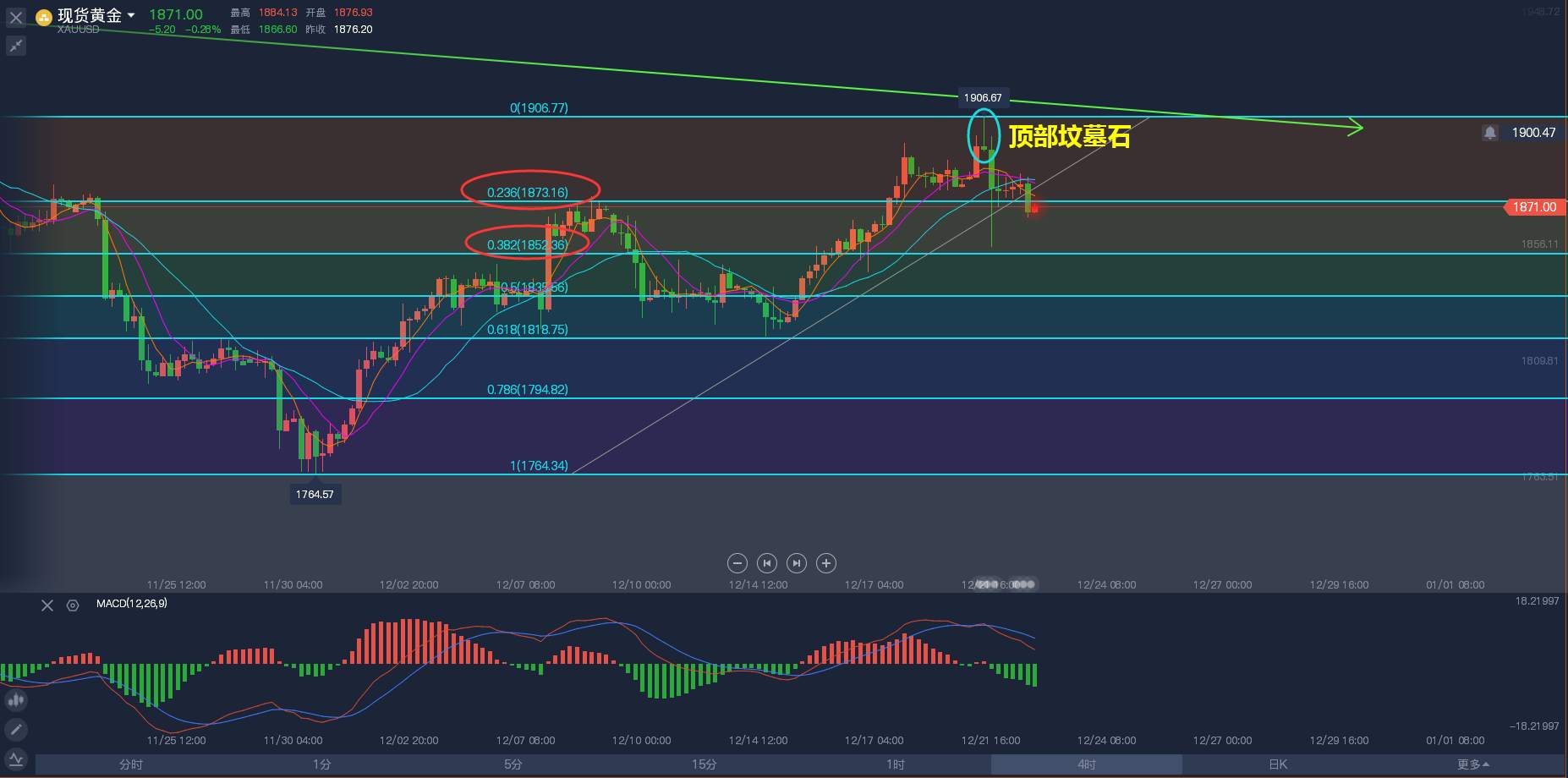Select the 0.786(1794.82) Fibonacci level label

point(528,390)
